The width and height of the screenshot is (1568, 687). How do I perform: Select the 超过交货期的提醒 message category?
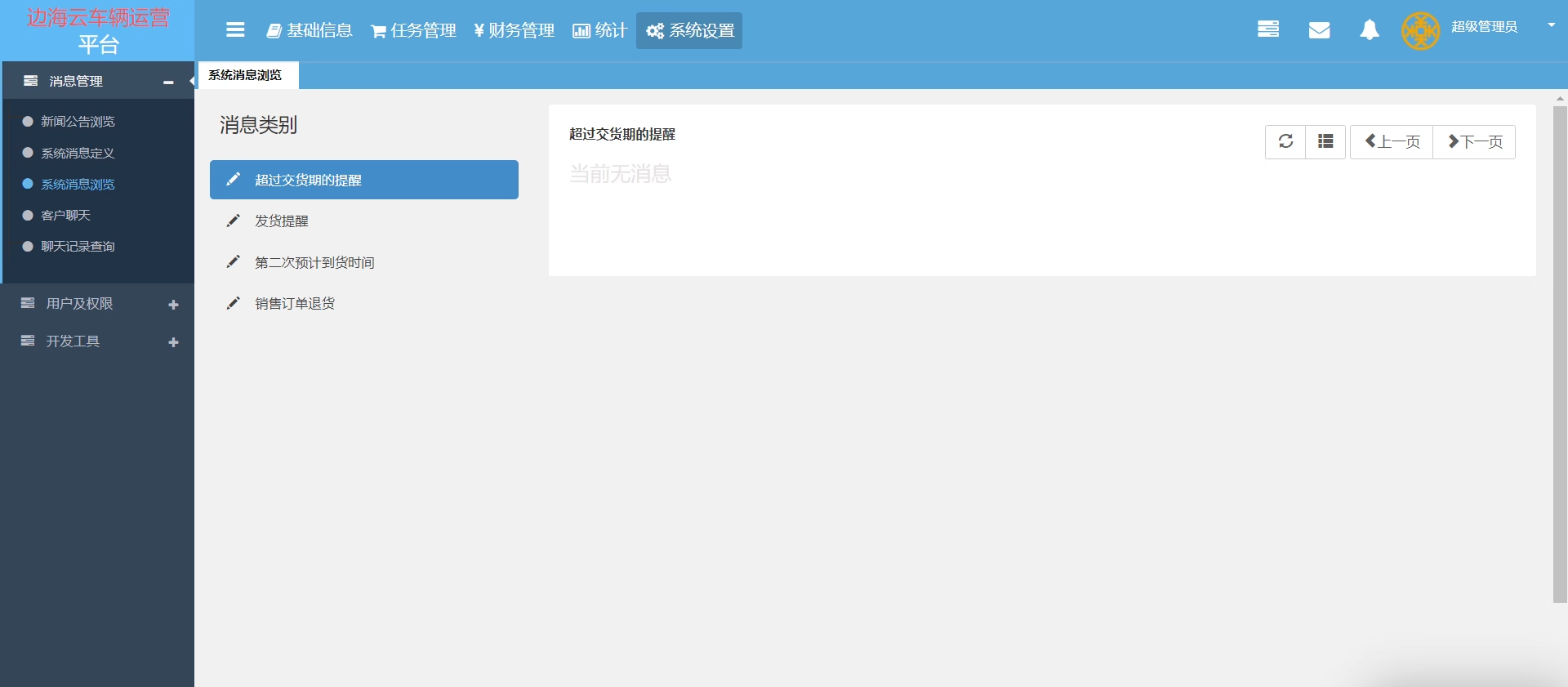point(364,180)
